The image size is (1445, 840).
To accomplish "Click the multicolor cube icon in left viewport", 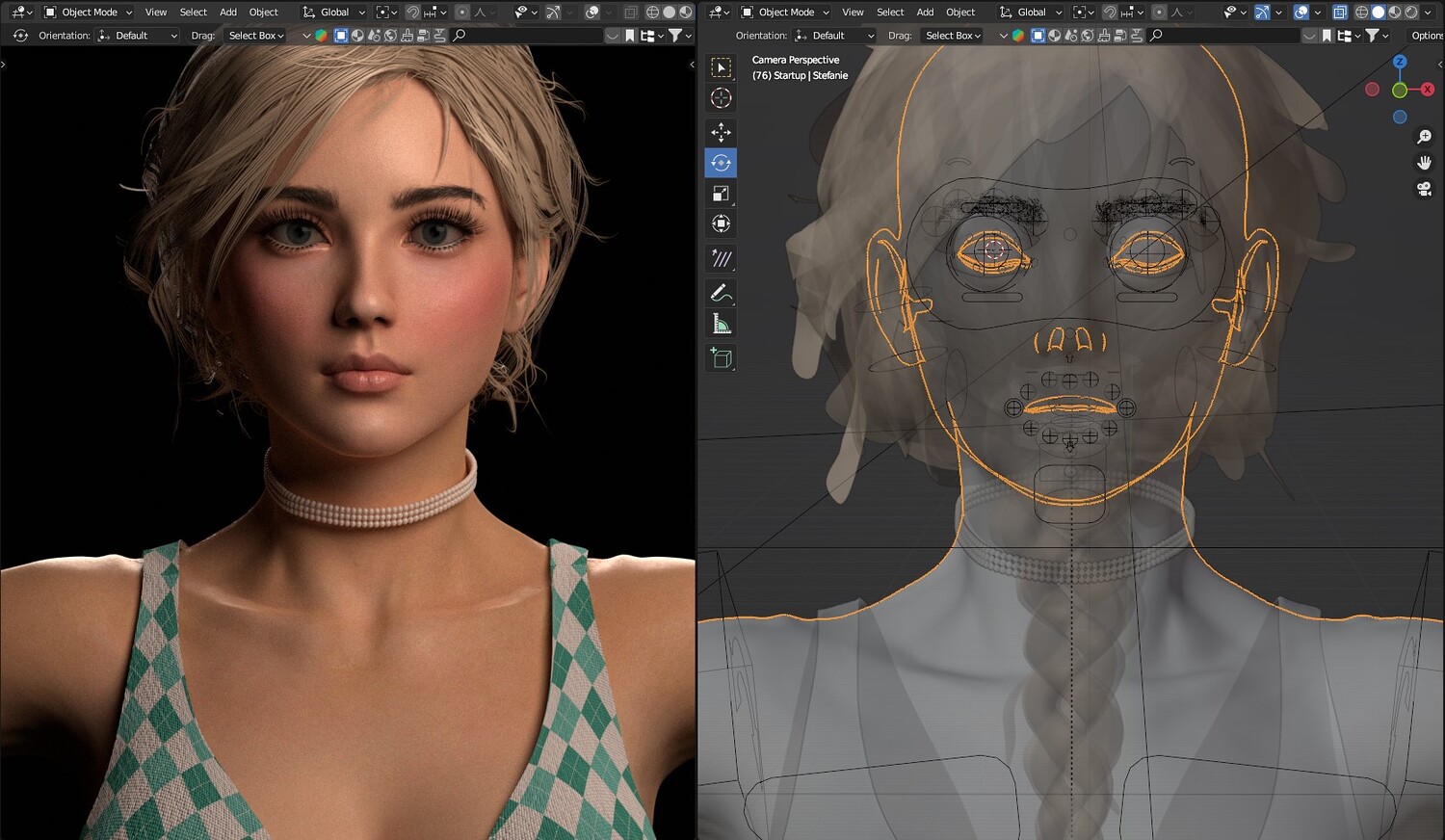I will pyautogui.click(x=321, y=36).
